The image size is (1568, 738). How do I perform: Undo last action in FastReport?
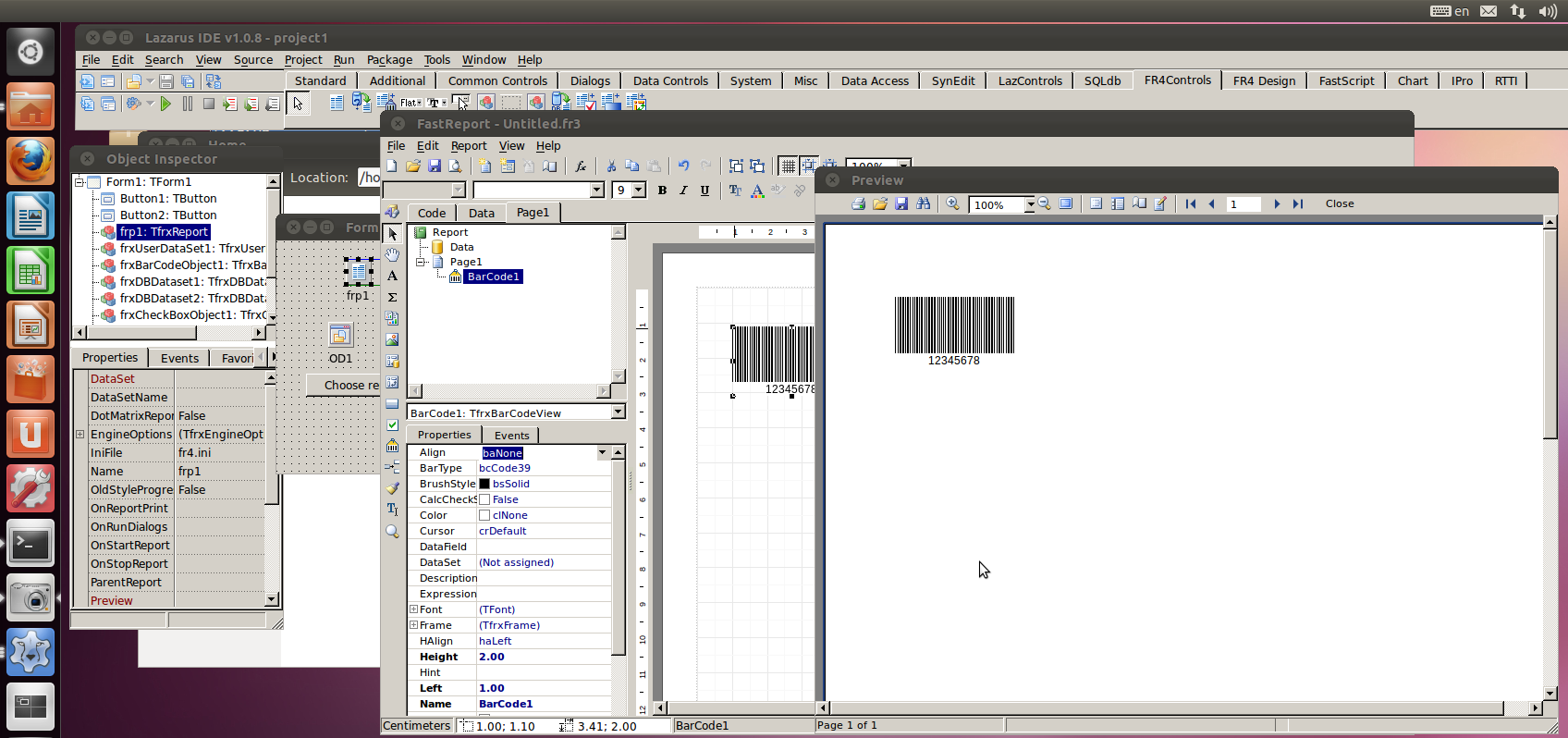pos(683,166)
